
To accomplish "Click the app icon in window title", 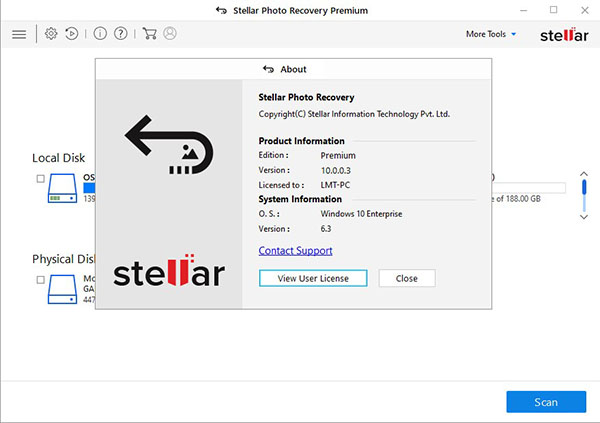I will [x=221, y=10].
